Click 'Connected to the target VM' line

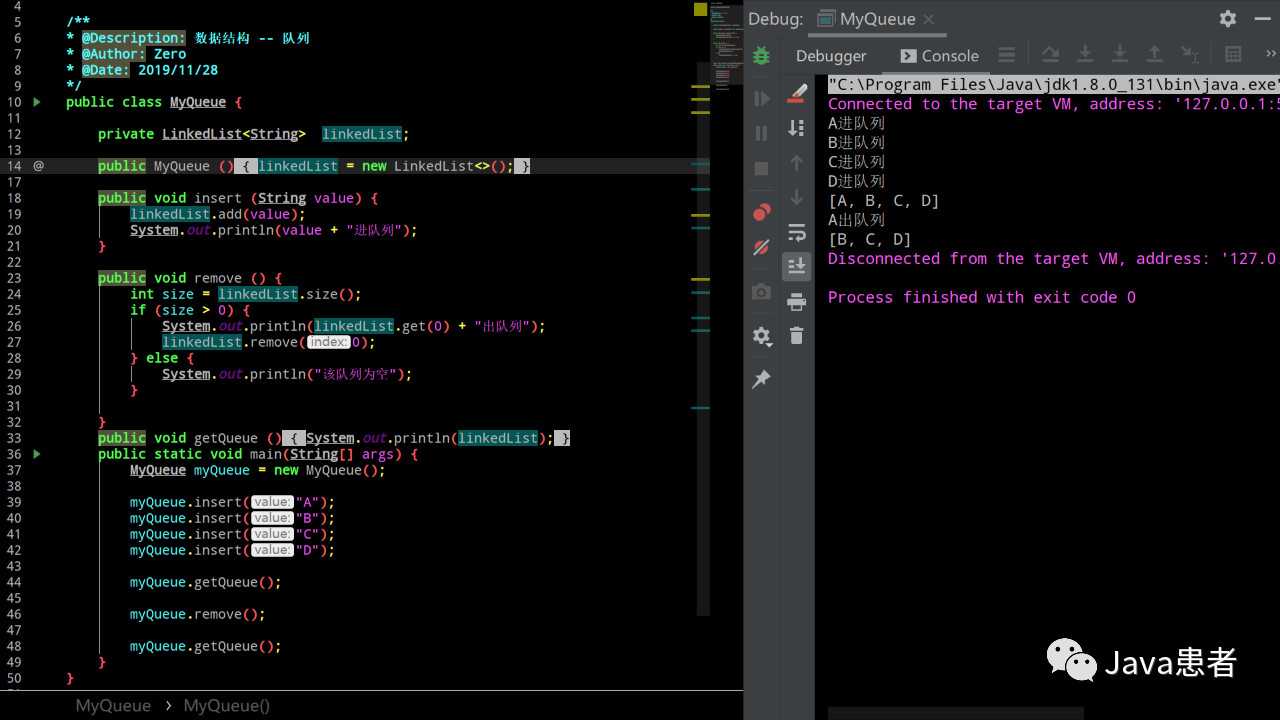pyautogui.click(x=1053, y=104)
